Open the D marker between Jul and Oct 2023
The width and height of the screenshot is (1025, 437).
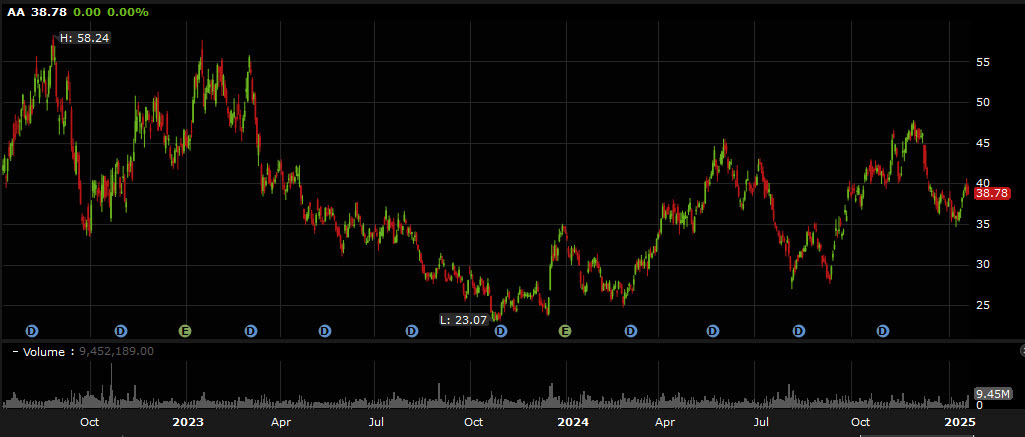(x=412, y=331)
